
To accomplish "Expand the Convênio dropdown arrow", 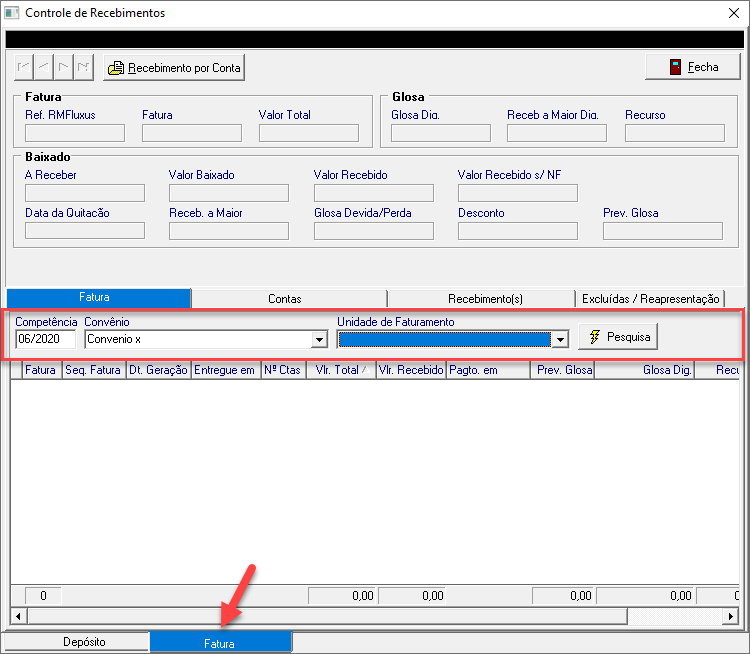I will pos(319,340).
